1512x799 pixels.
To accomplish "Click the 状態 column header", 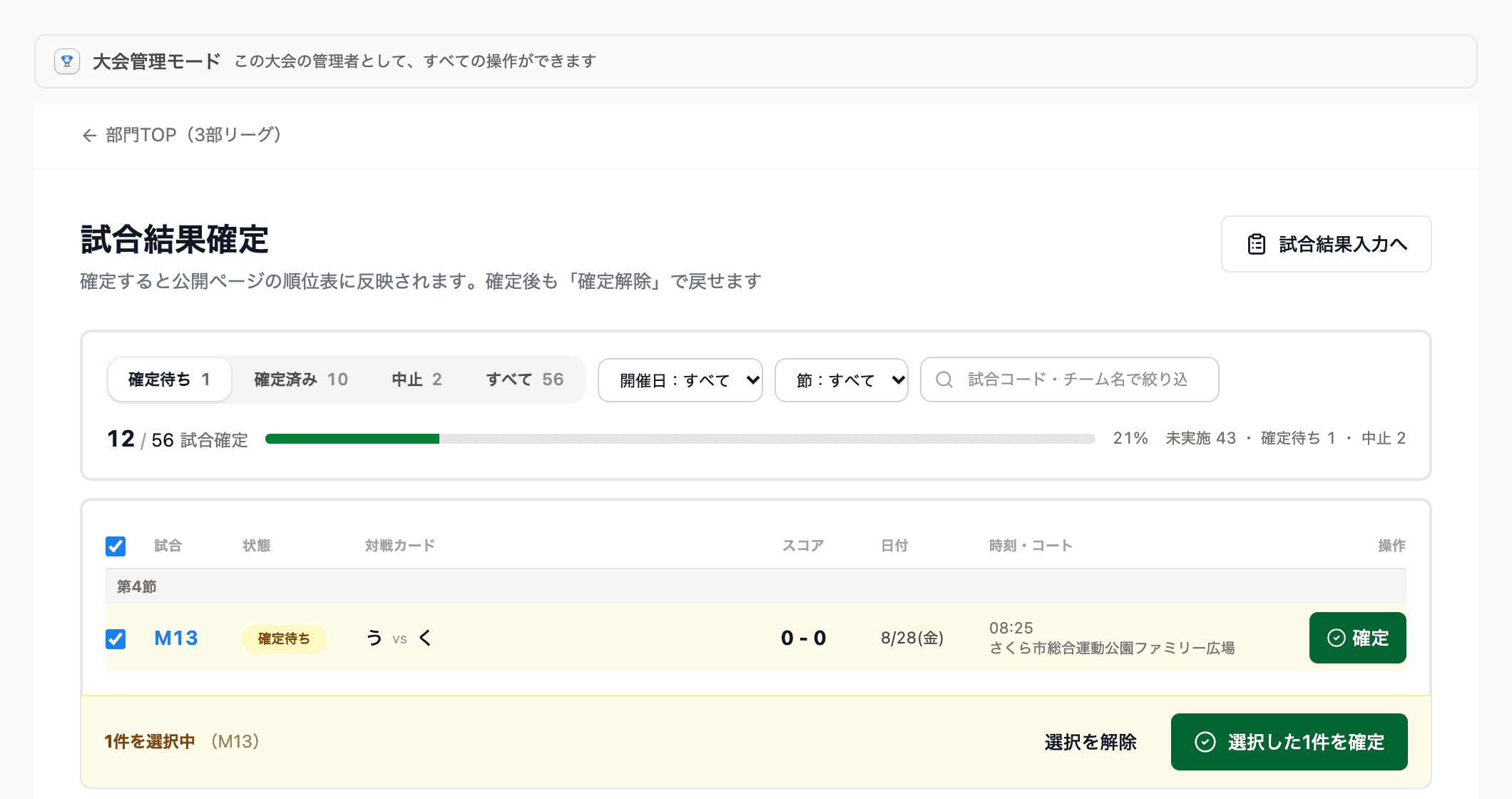I will 256,546.
